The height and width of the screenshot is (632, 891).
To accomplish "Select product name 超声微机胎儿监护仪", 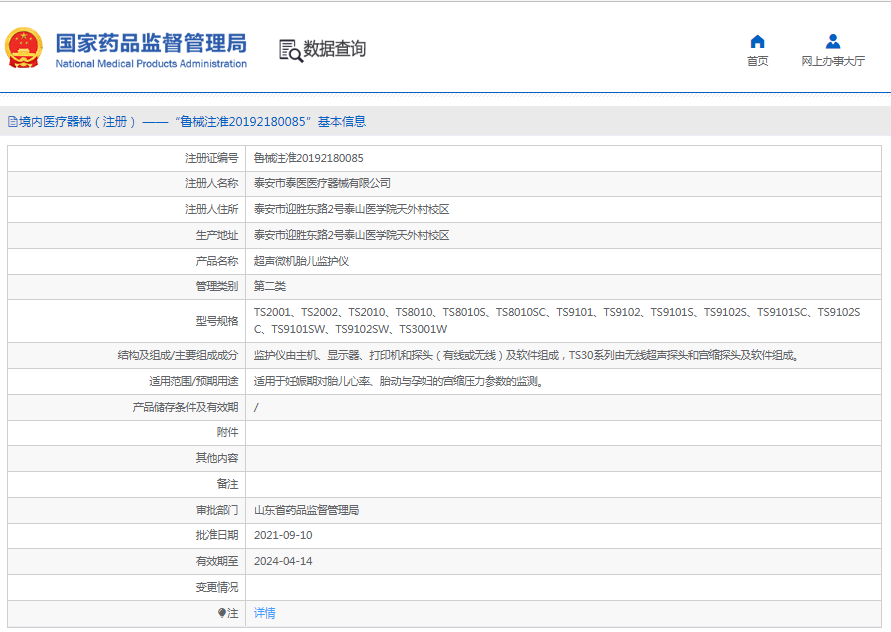I will 301,261.
